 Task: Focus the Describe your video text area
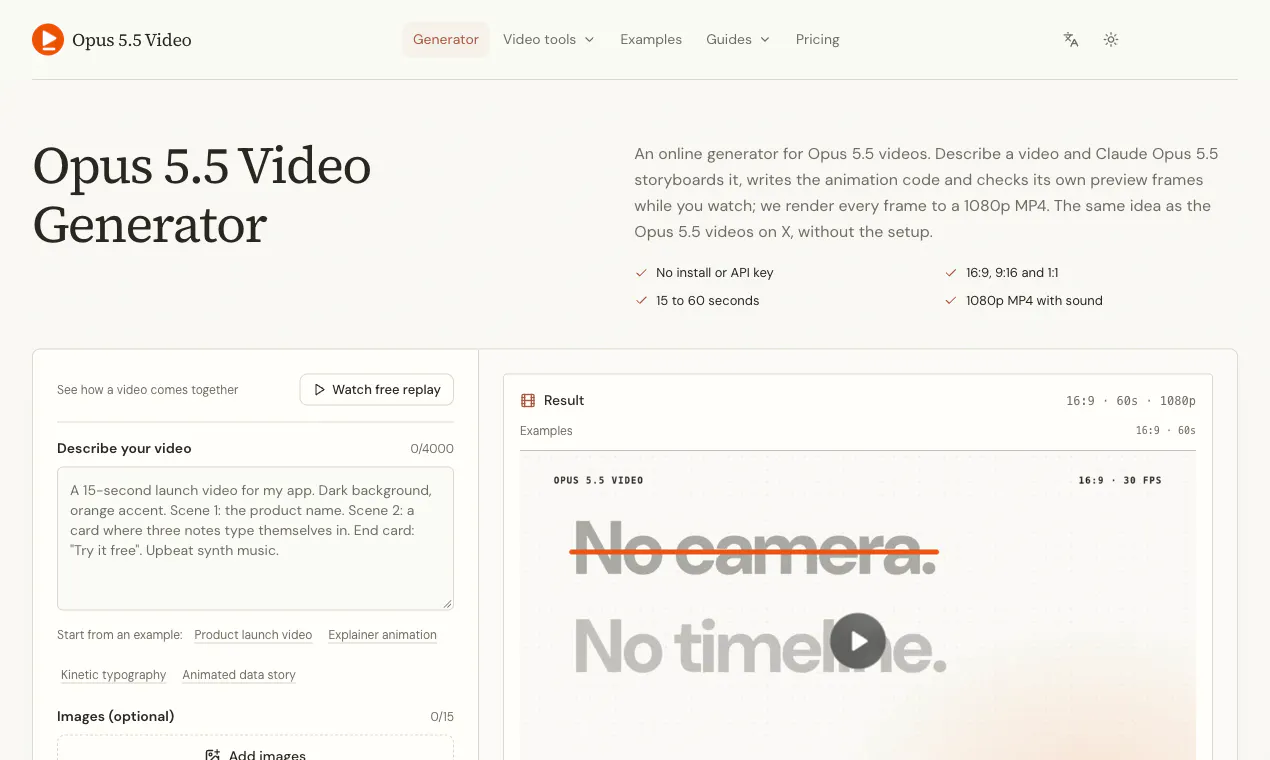(255, 538)
